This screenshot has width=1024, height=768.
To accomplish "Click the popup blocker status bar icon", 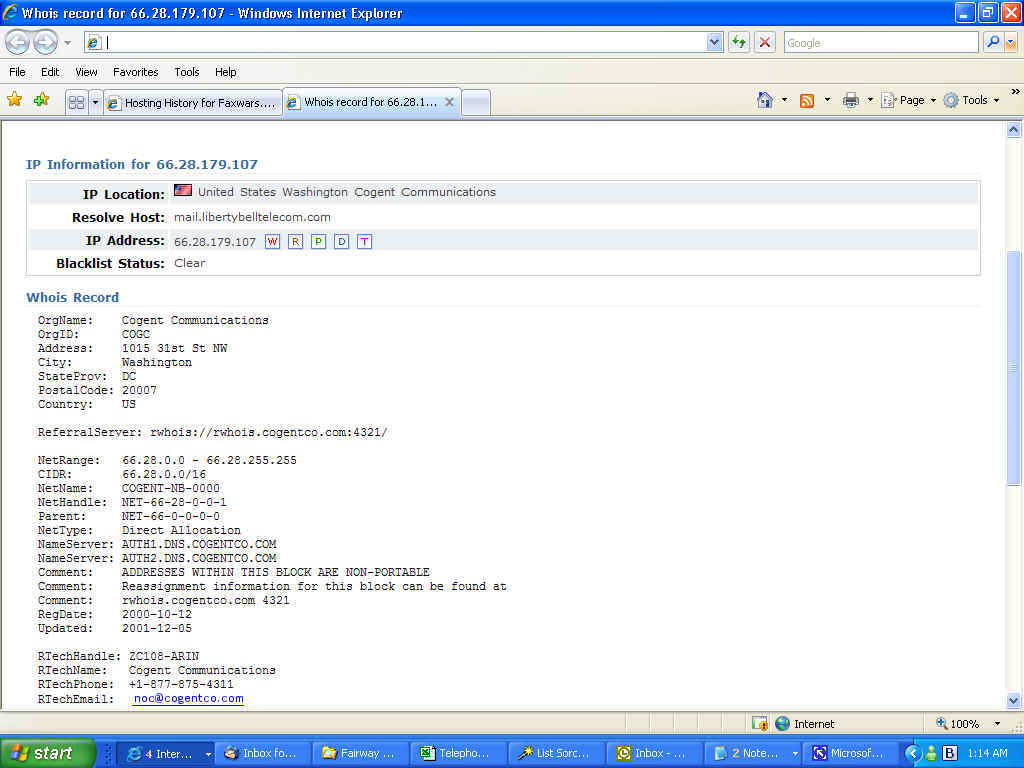I will [x=760, y=724].
